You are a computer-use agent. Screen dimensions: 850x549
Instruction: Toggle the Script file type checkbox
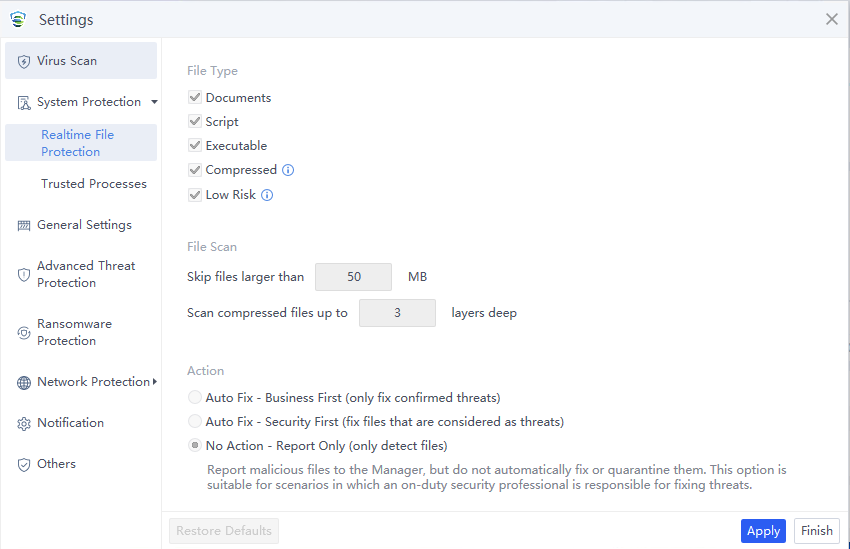[195, 122]
